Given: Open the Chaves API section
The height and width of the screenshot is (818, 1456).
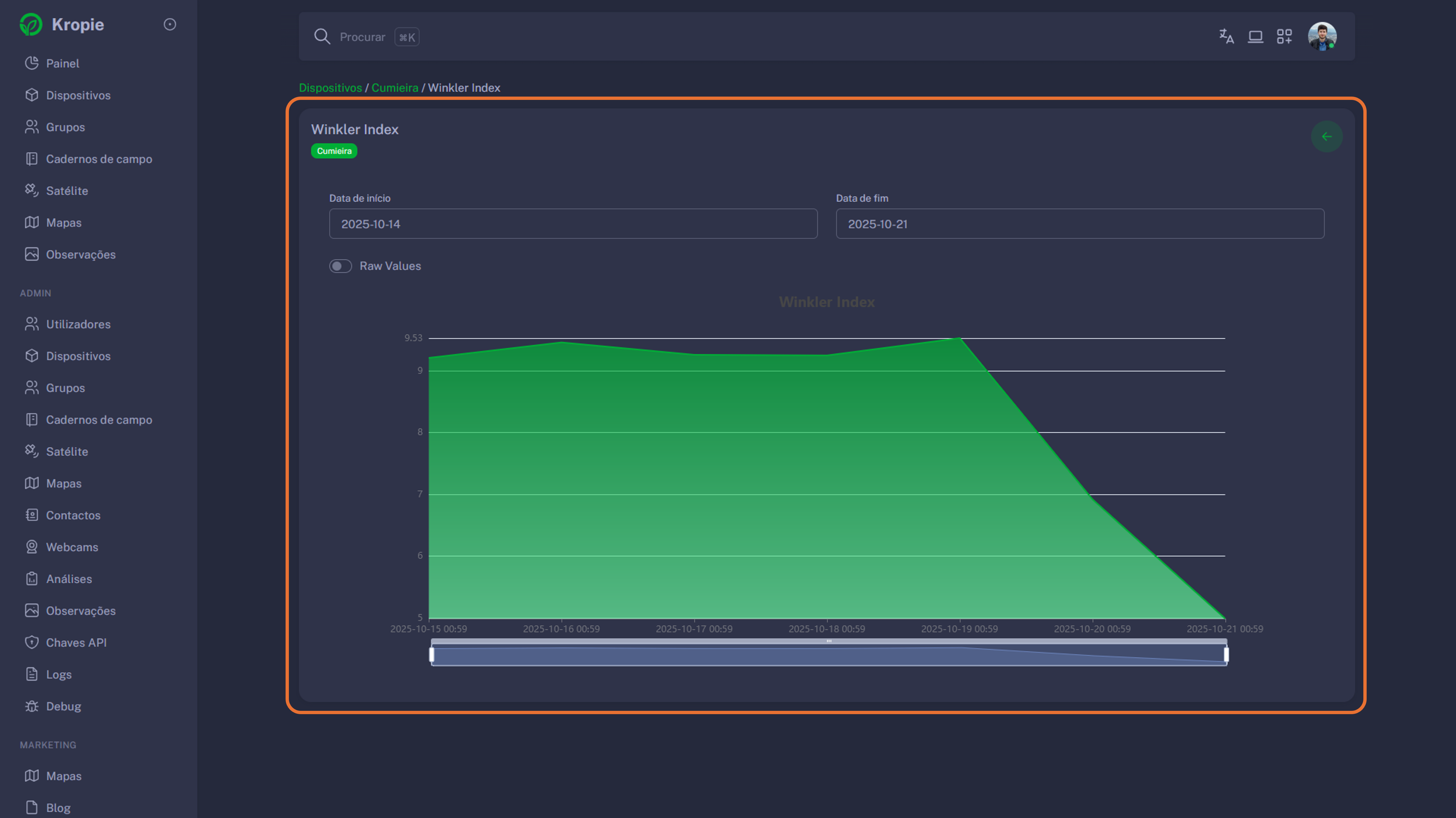Looking at the screenshot, I should tap(76, 642).
